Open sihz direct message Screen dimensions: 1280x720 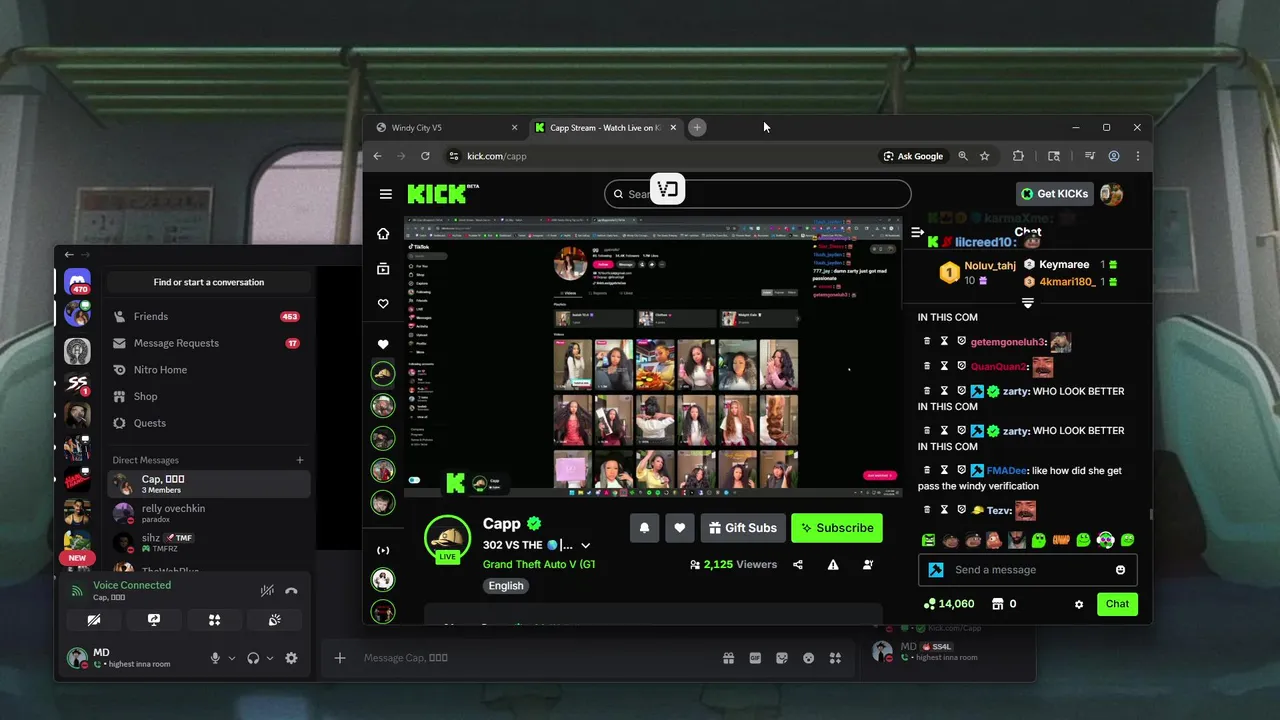(x=208, y=543)
